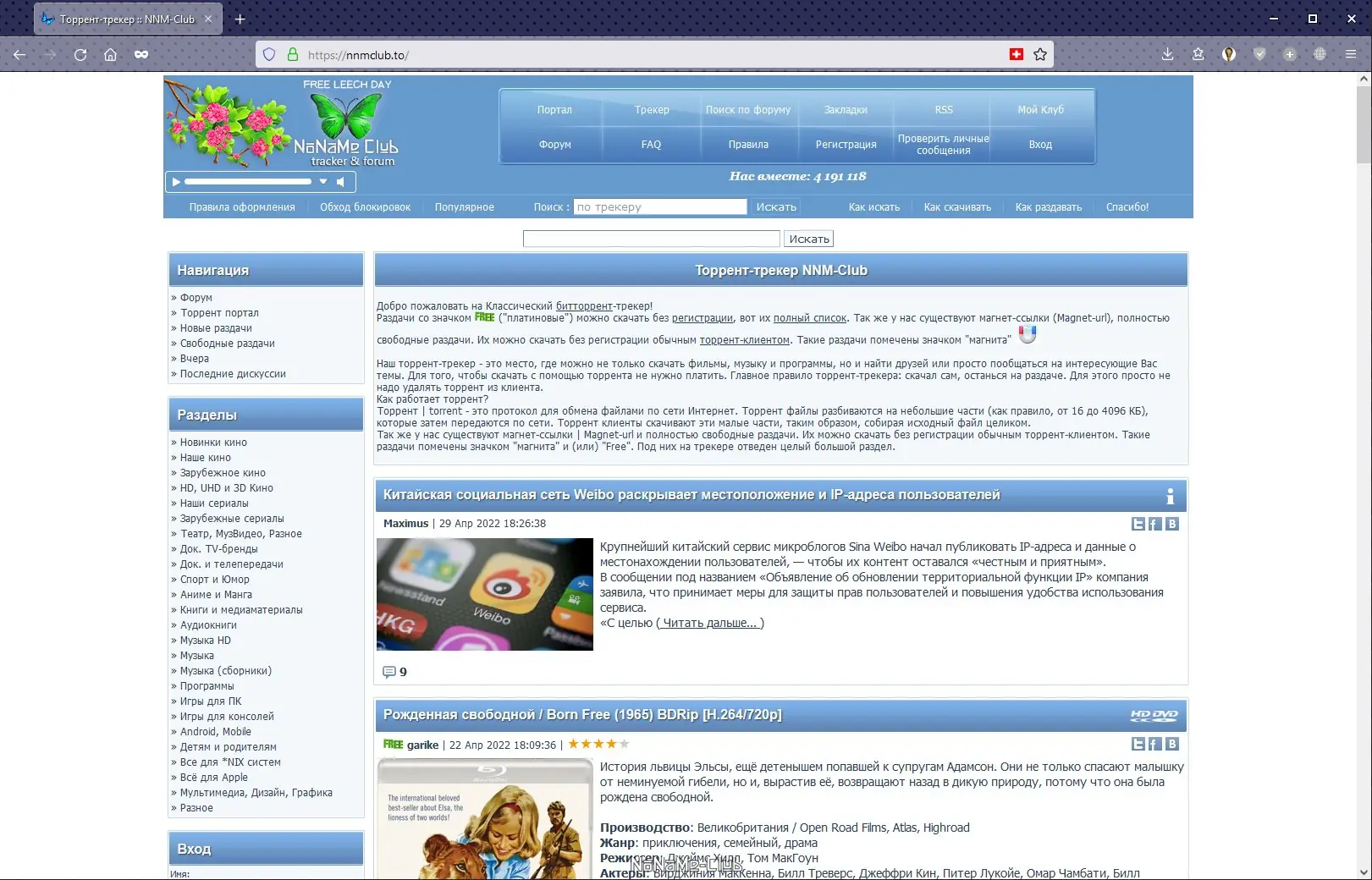The image size is (1372, 880).
Task: Click the info icon on Weibo article header
Action: (1171, 496)
